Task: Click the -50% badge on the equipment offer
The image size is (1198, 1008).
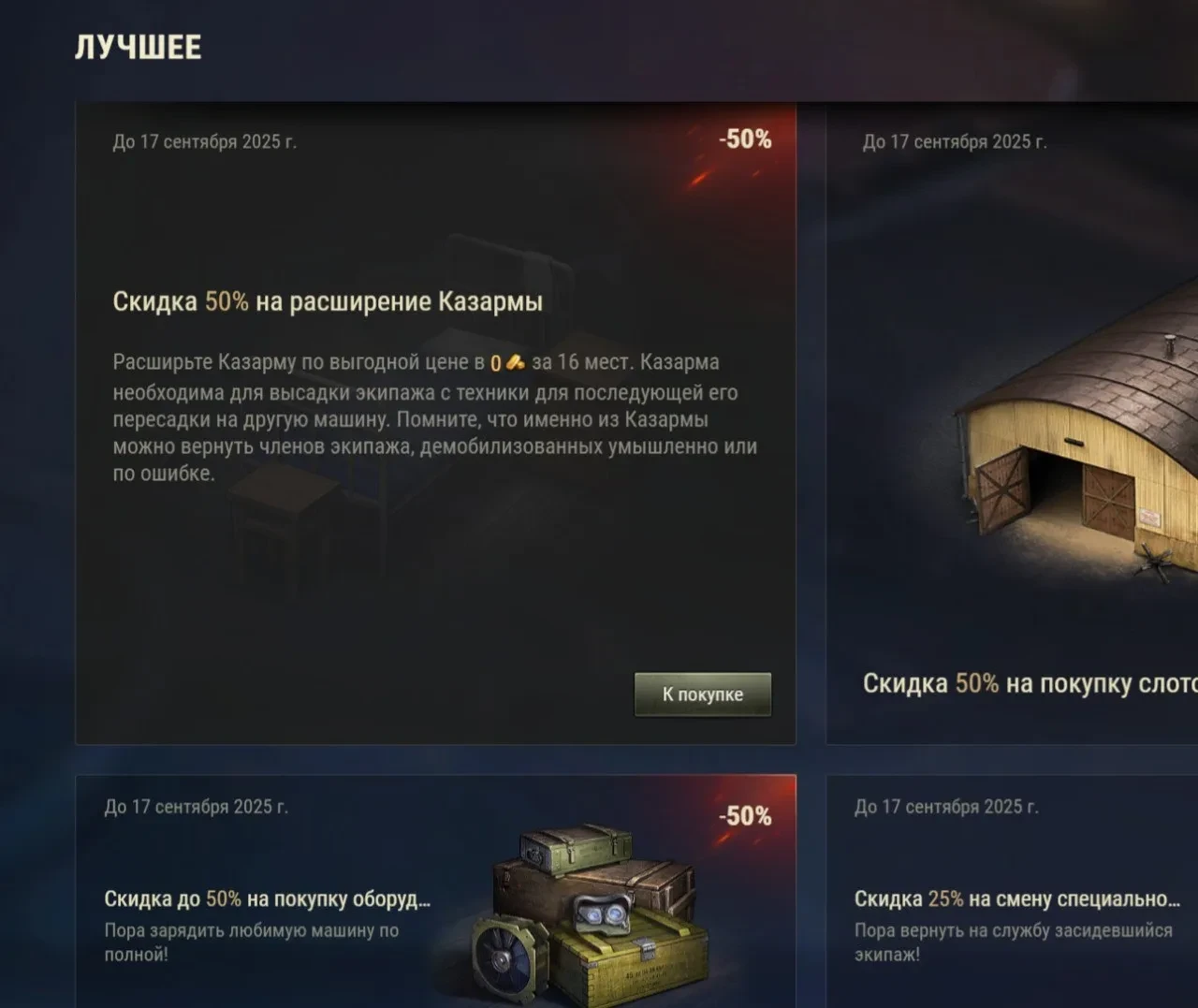Action: tap(746, 816)
